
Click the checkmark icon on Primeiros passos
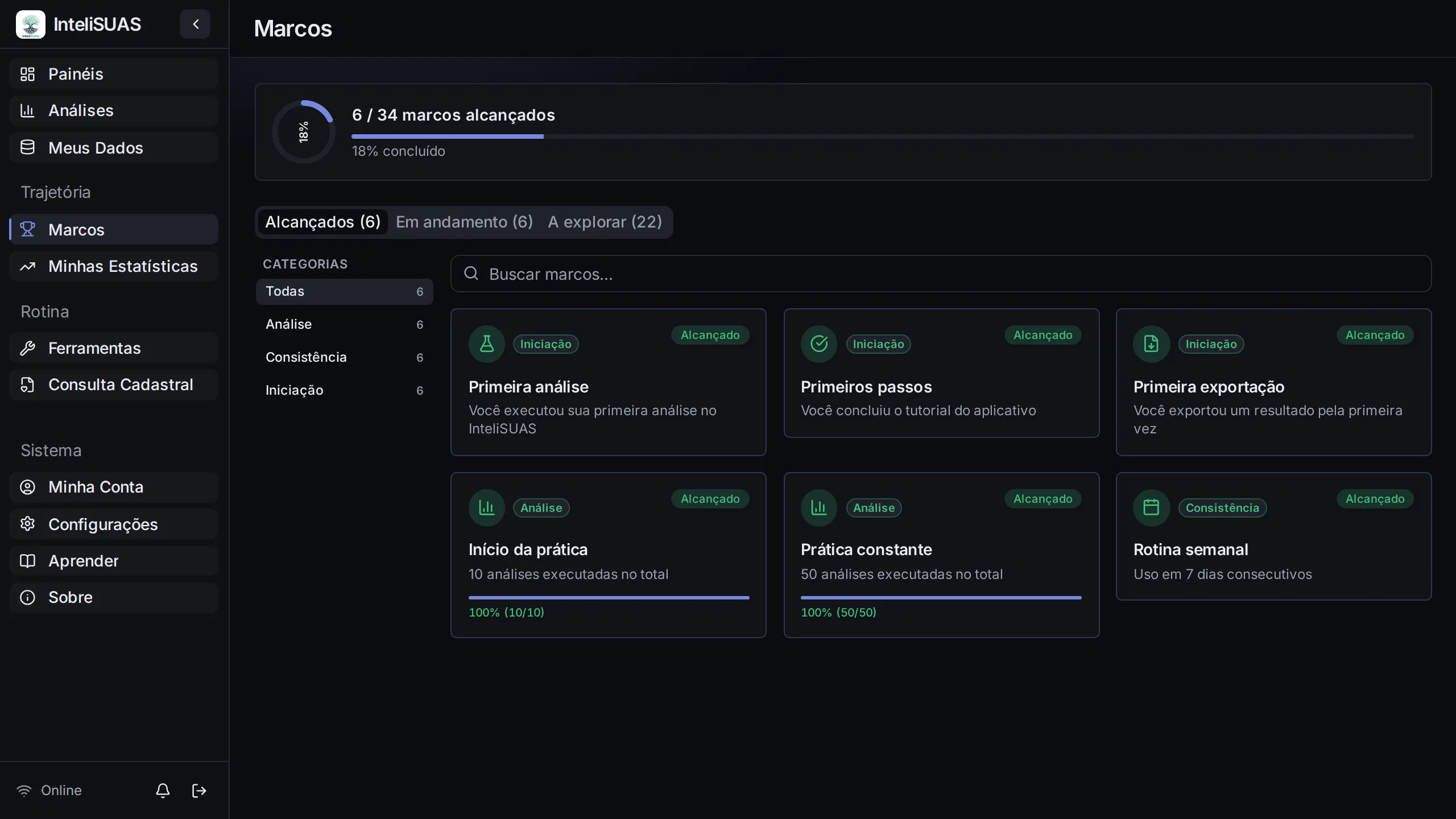(x=819, y=344)
